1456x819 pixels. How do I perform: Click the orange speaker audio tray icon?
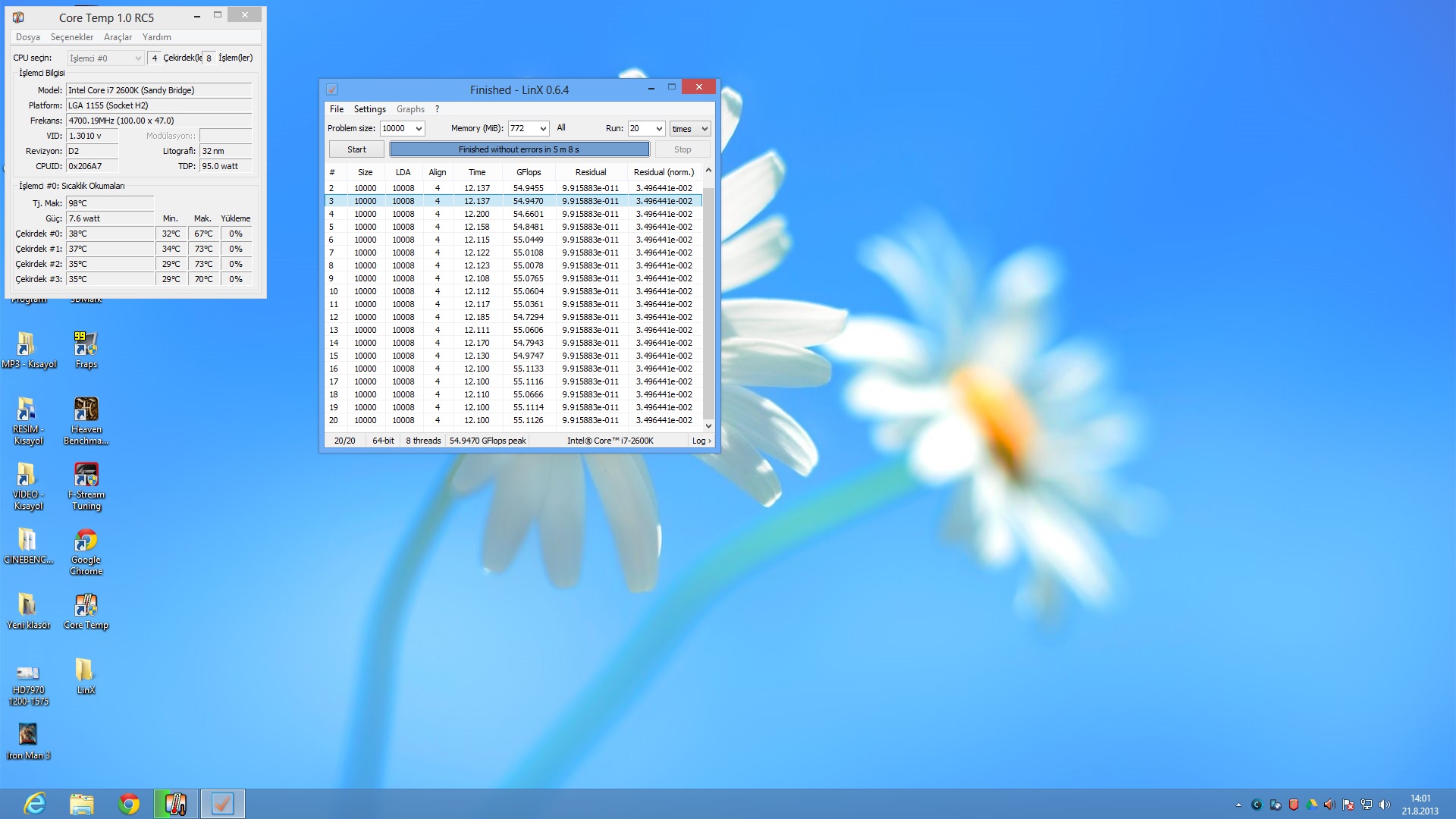pyautogui.click(x=1330, y=805)
